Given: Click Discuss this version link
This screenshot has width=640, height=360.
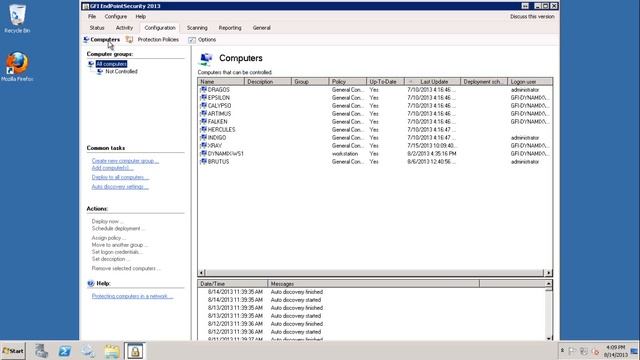Looking at the screenshot, I should pos(532,17).
